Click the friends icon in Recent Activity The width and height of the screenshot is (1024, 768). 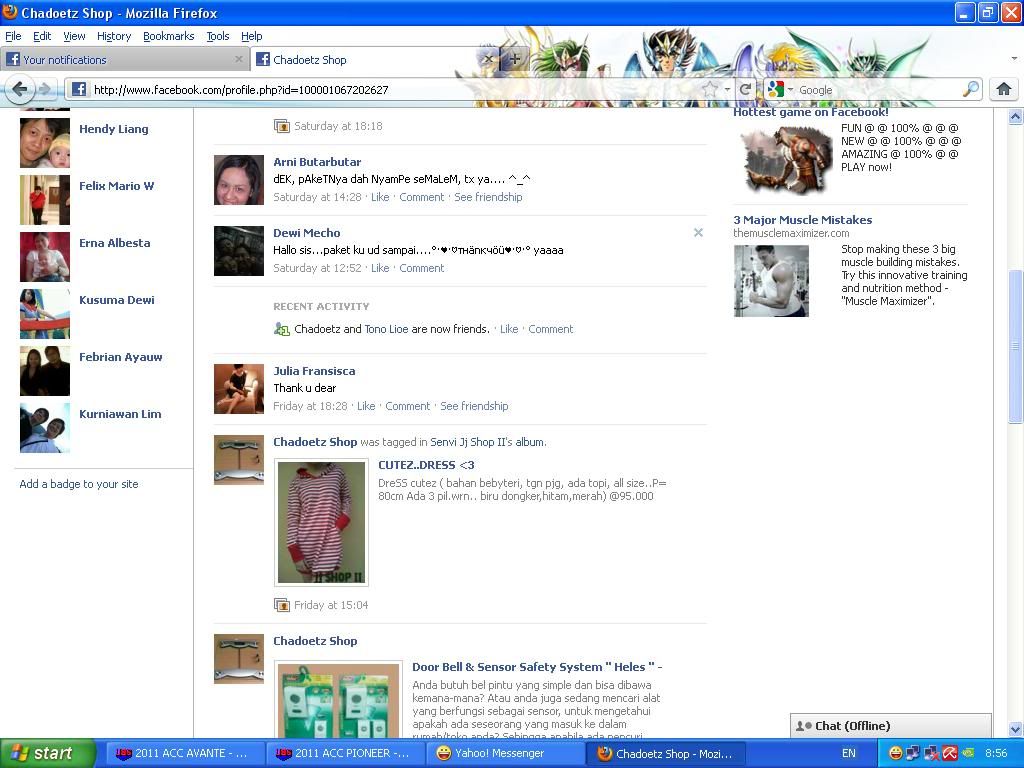281,329
